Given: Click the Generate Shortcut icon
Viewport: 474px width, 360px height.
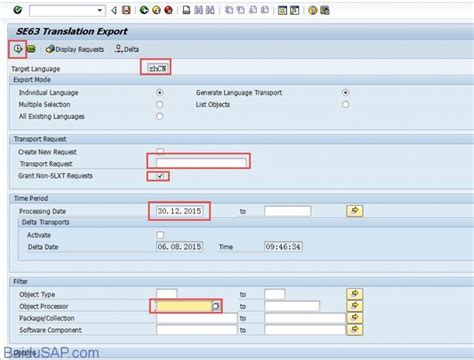Looking at the screenshot, I should [x=294, y=10].
